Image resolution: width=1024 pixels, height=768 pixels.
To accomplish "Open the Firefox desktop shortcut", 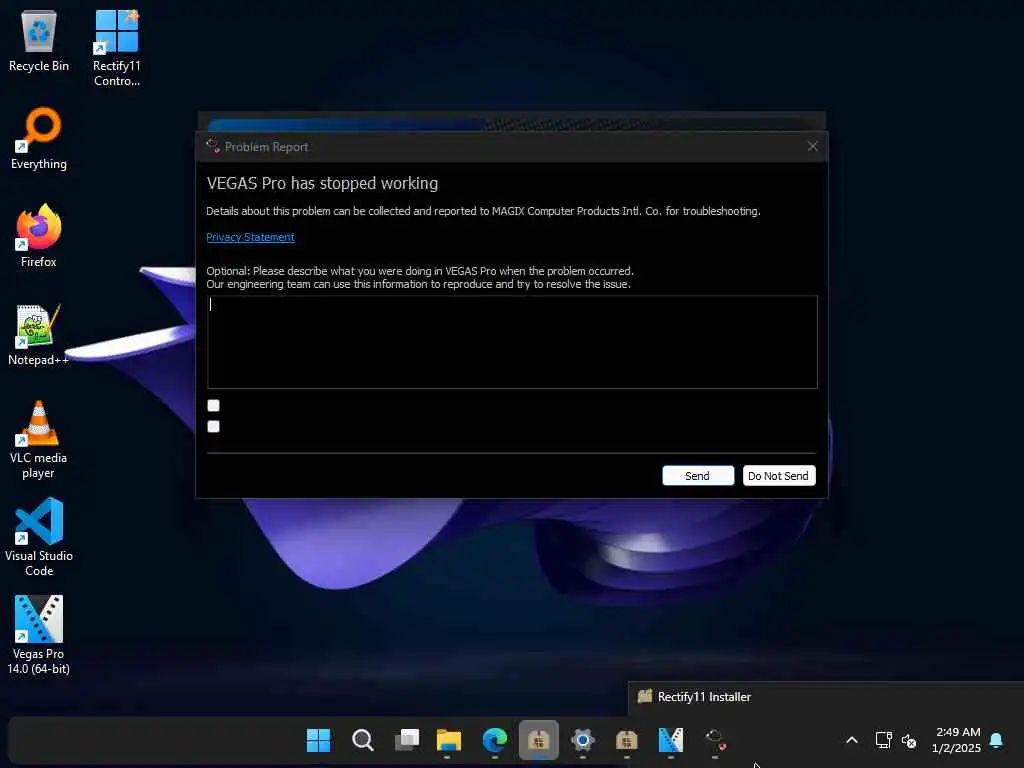I will tap(39, 236).
